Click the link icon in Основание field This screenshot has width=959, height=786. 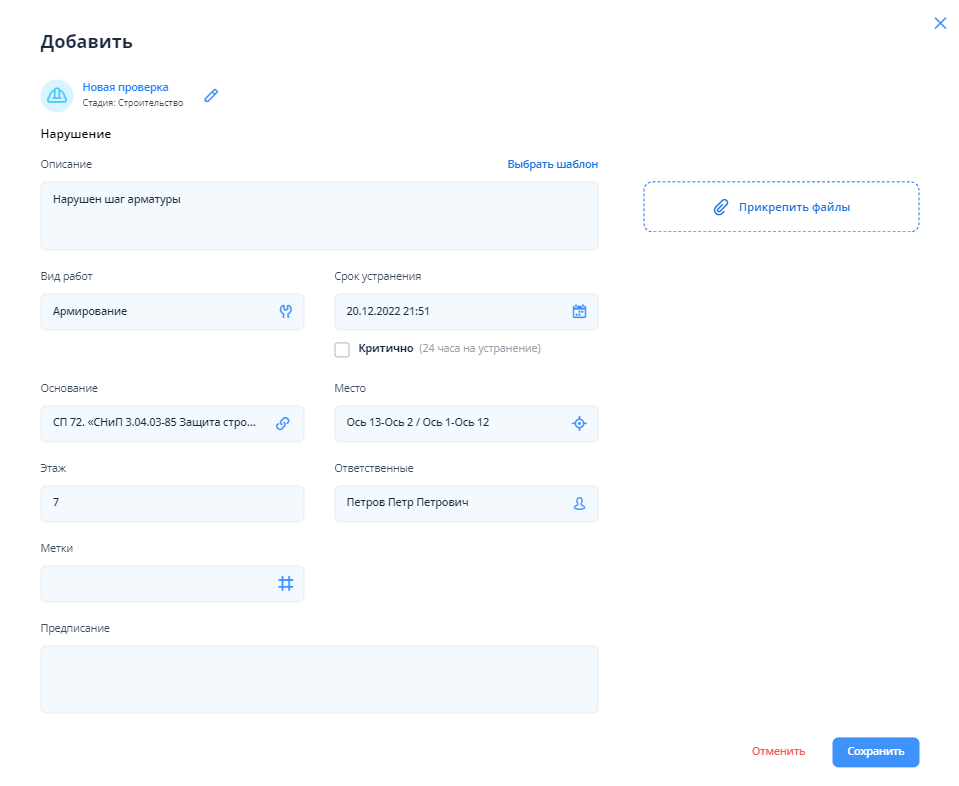283,423
